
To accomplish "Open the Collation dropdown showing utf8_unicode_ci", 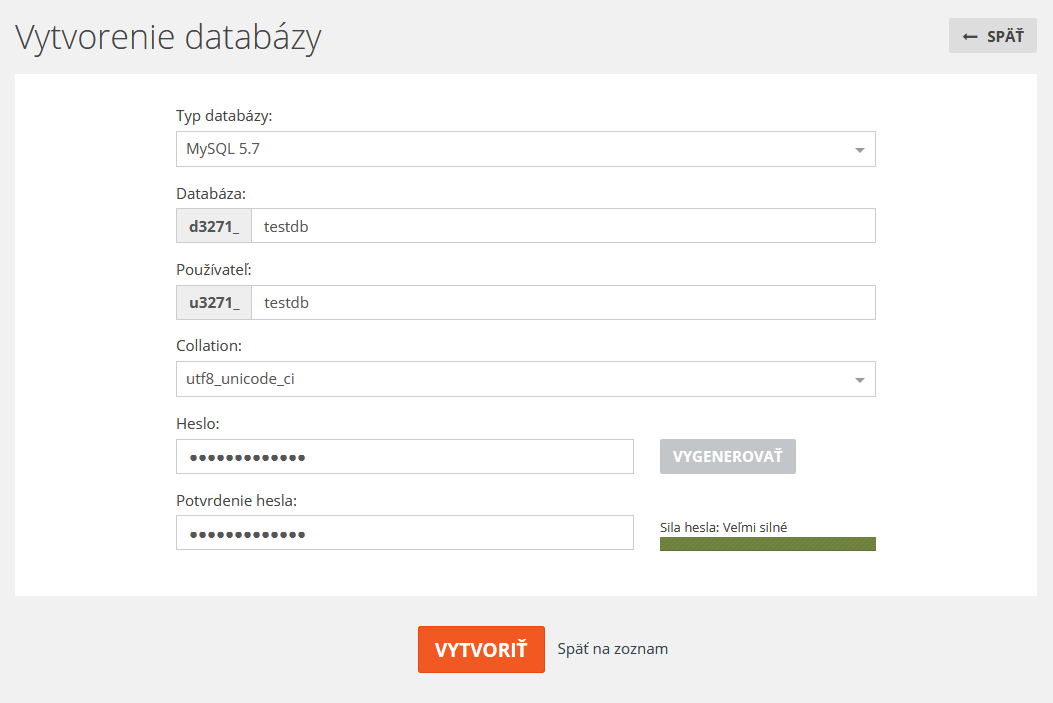I will pos(526,379).
